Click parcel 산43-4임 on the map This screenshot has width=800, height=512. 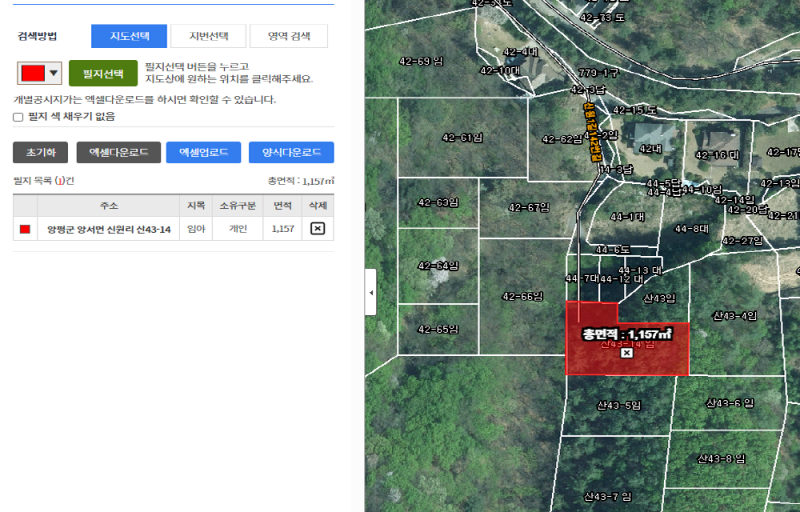click(733, 316)
